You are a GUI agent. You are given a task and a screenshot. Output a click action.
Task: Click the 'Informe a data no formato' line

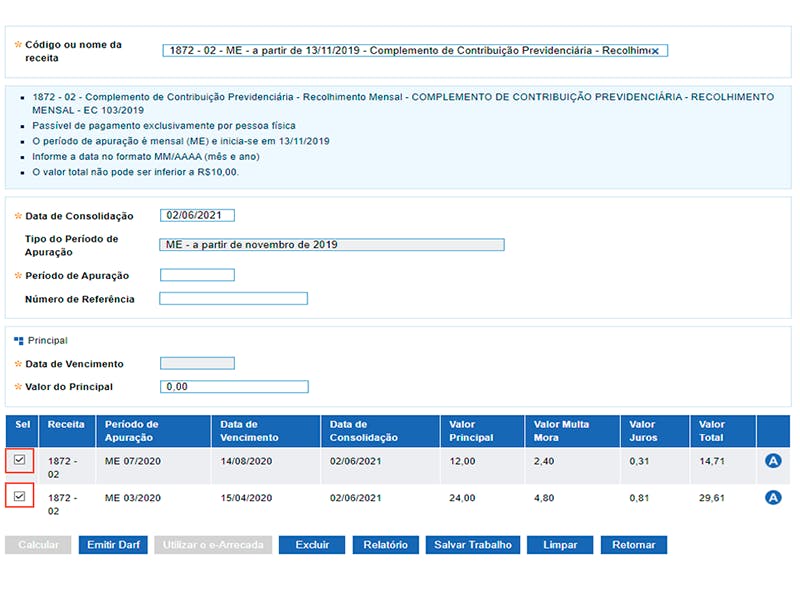(x=146, y=157)
